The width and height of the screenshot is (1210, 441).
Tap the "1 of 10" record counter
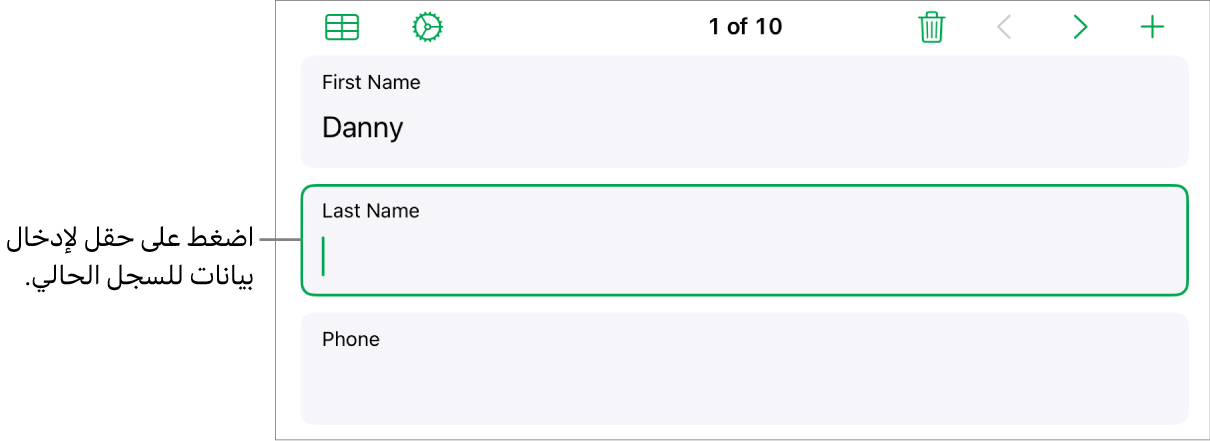745,27
